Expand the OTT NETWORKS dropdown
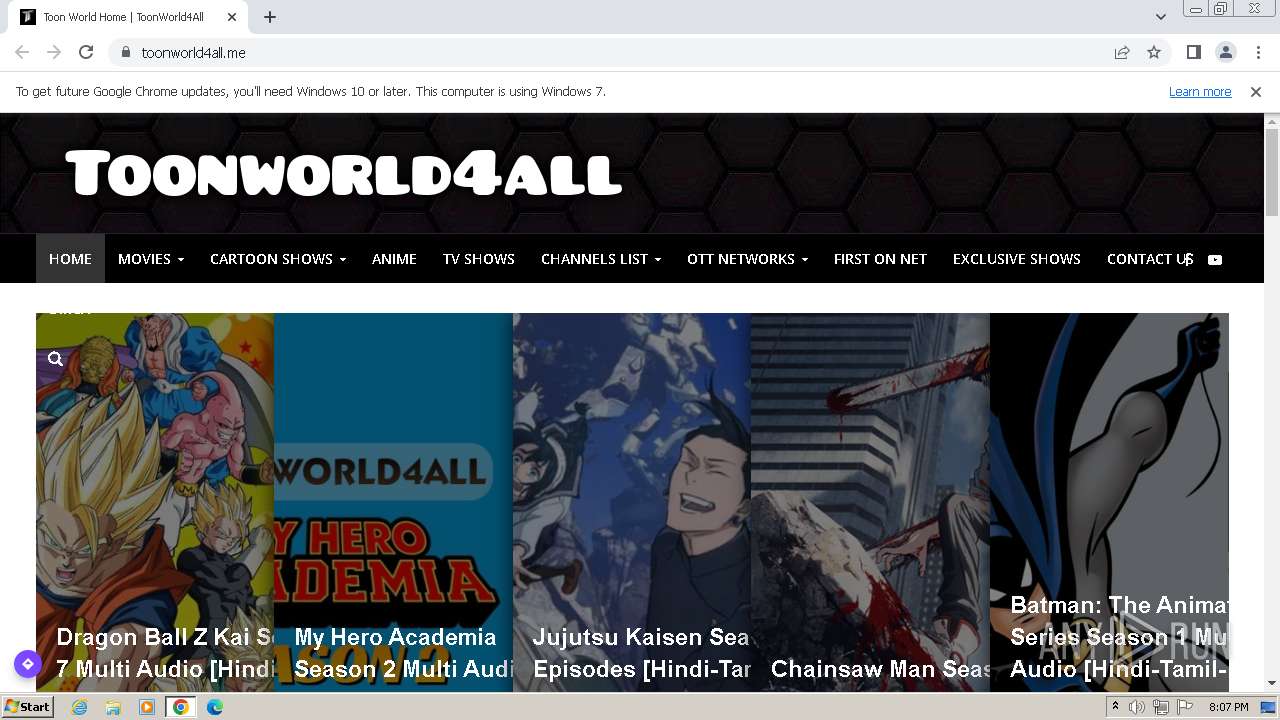 pyautogui.click(x=747, y=259)
